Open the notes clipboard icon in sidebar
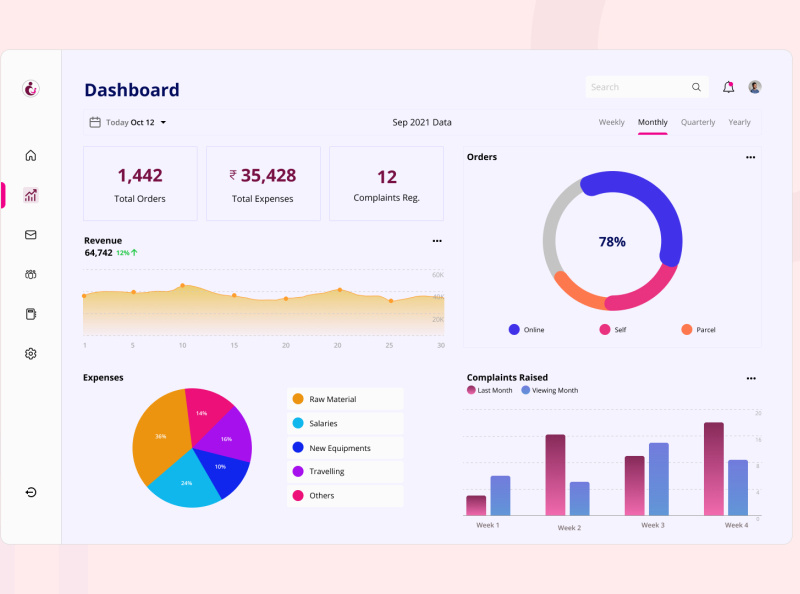The height and width of the screenshot is (594, 800). [x=31, y=313]
